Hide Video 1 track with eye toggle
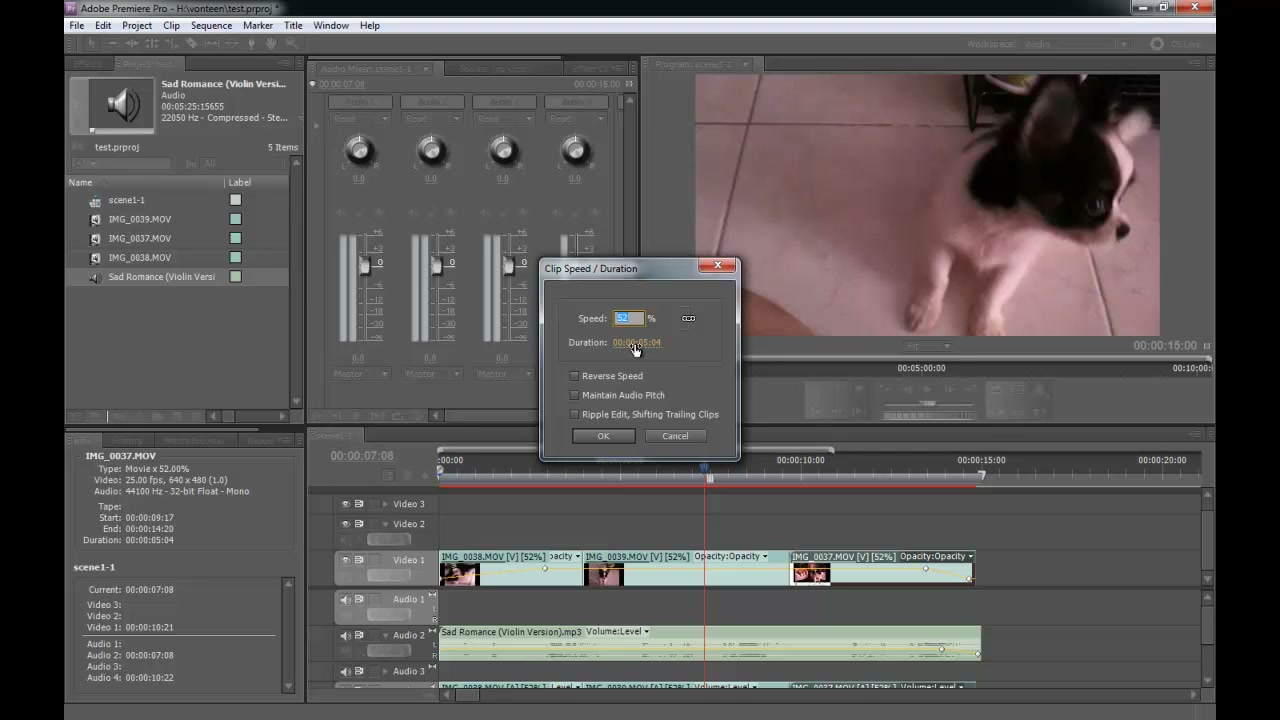The height and width of the screenshot is (720, 1280). pos(346,560)
